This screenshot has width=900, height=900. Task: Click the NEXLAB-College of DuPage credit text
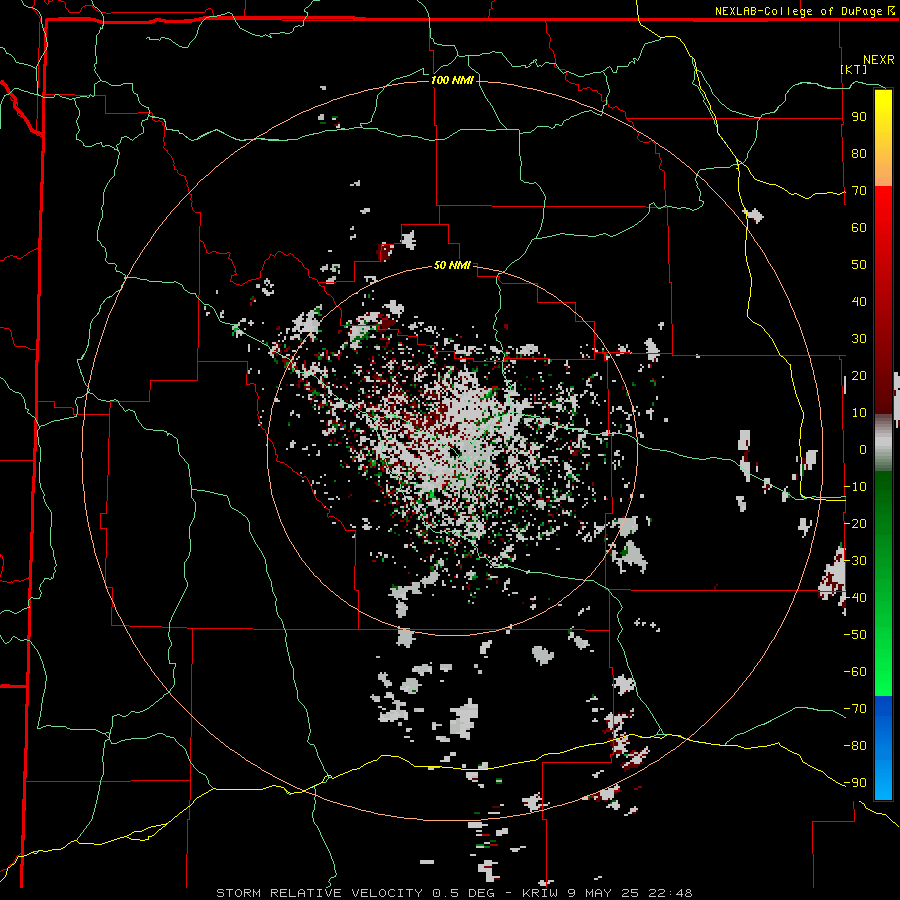[801, 11]
